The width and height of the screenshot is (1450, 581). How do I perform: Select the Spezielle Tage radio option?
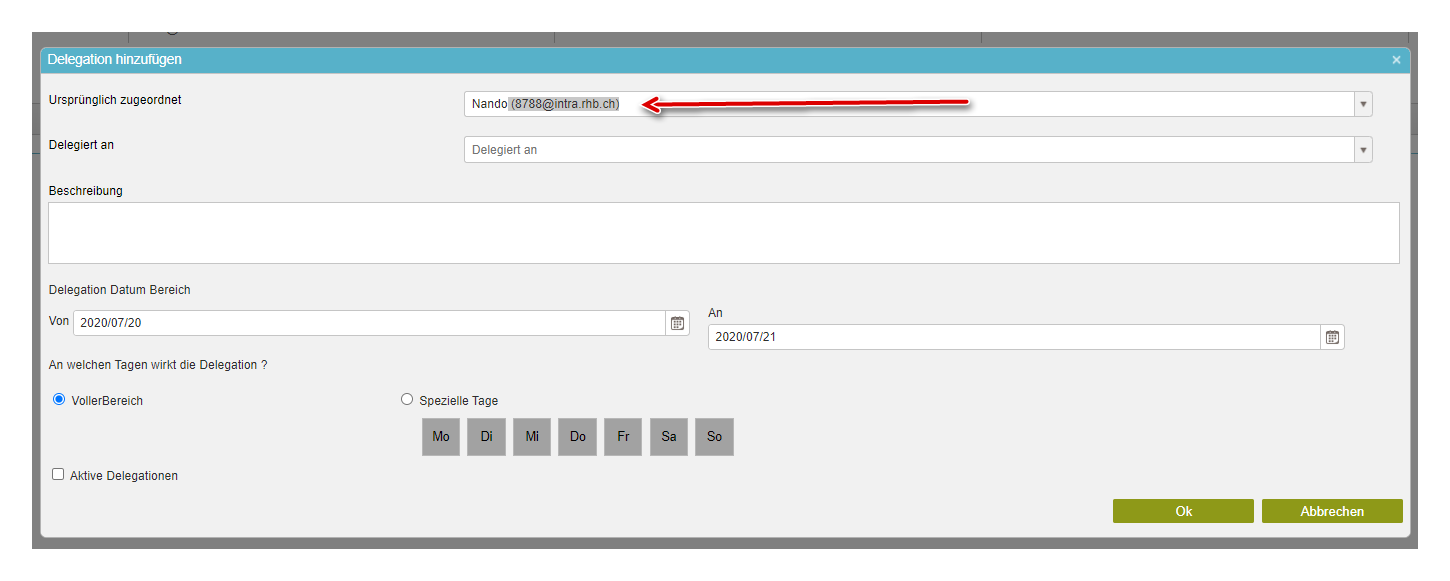[406, 400]
